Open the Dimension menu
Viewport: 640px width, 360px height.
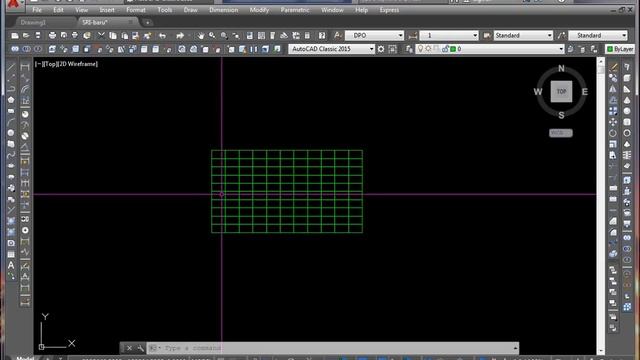click(224, 10)
